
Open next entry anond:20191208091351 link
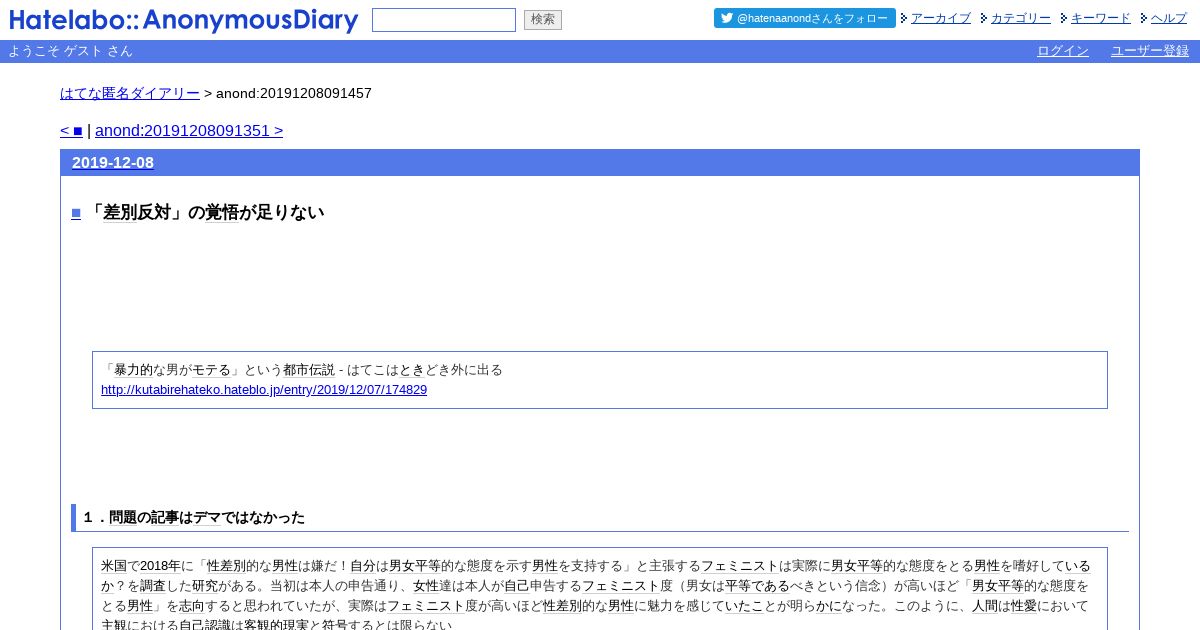click(x=189, y=130)
